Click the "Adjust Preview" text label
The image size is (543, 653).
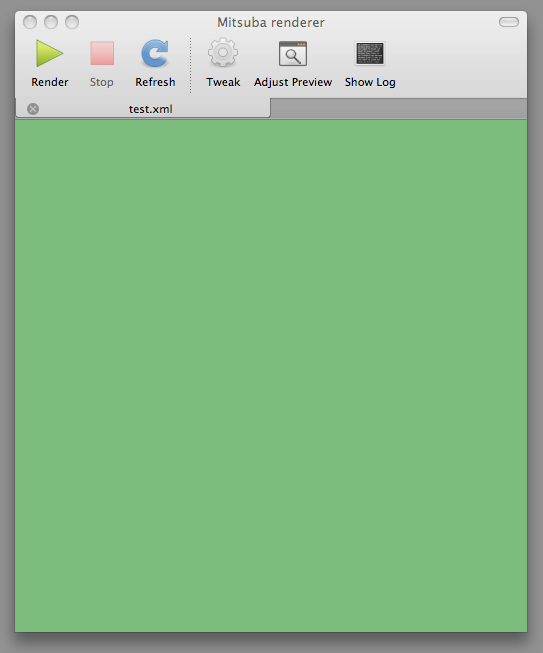click(x=293, y=82)
